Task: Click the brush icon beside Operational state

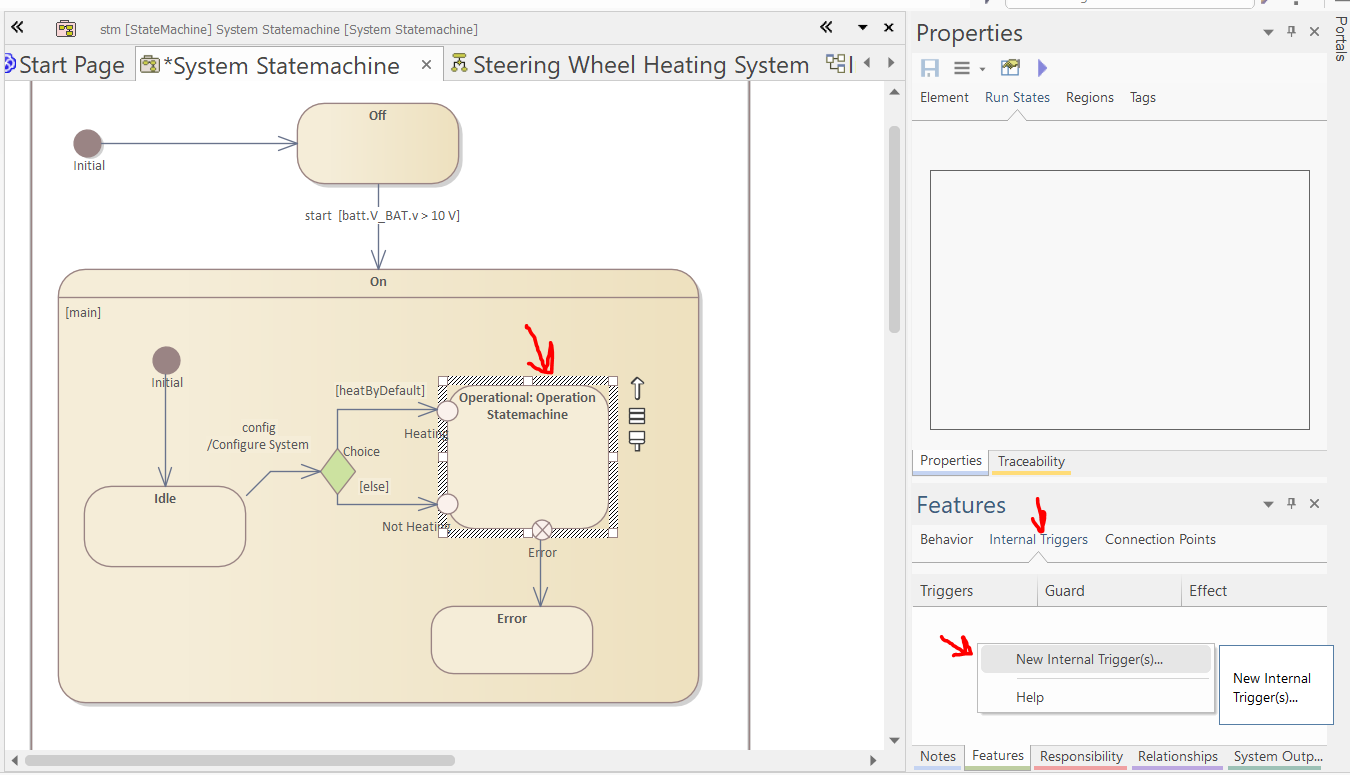Action: pyautogui.click(x=637, y=441)
